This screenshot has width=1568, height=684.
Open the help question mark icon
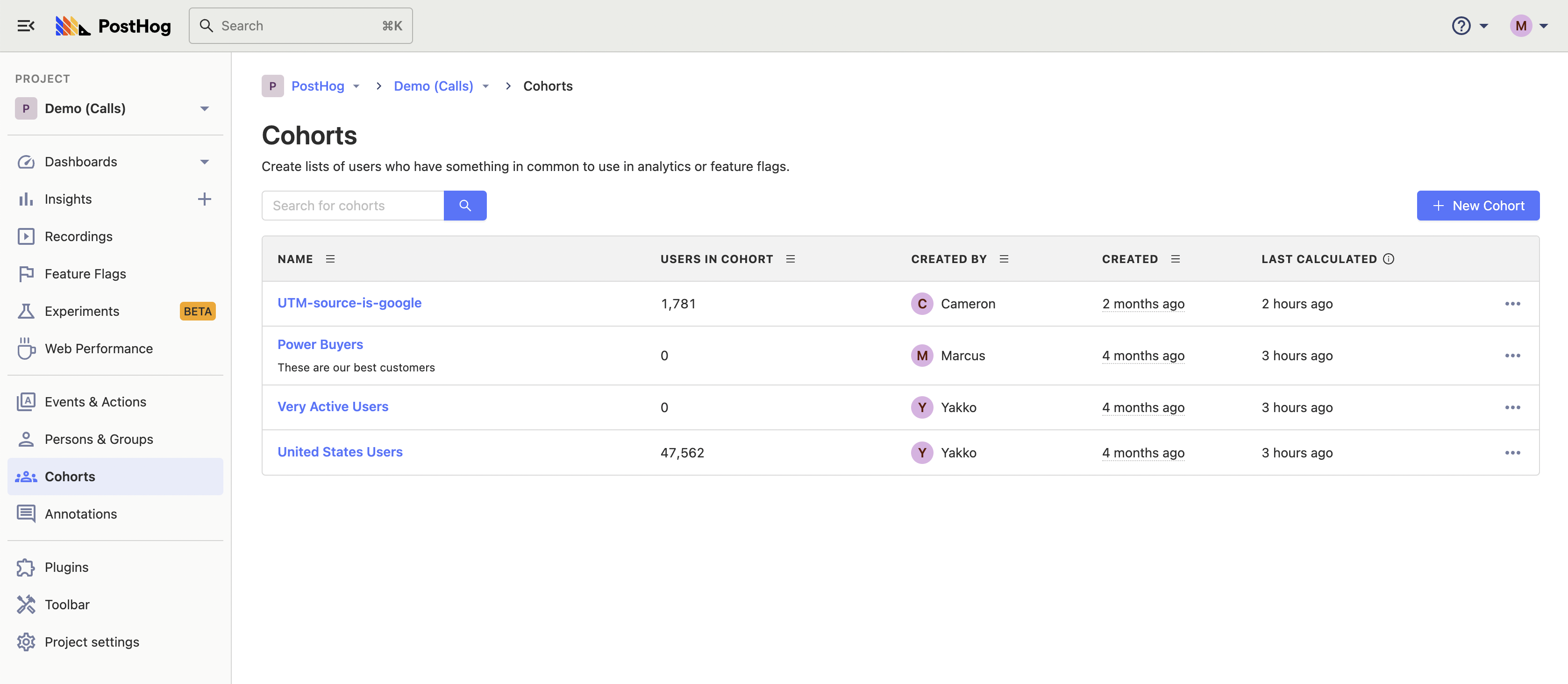click(x=1461, y=26)
